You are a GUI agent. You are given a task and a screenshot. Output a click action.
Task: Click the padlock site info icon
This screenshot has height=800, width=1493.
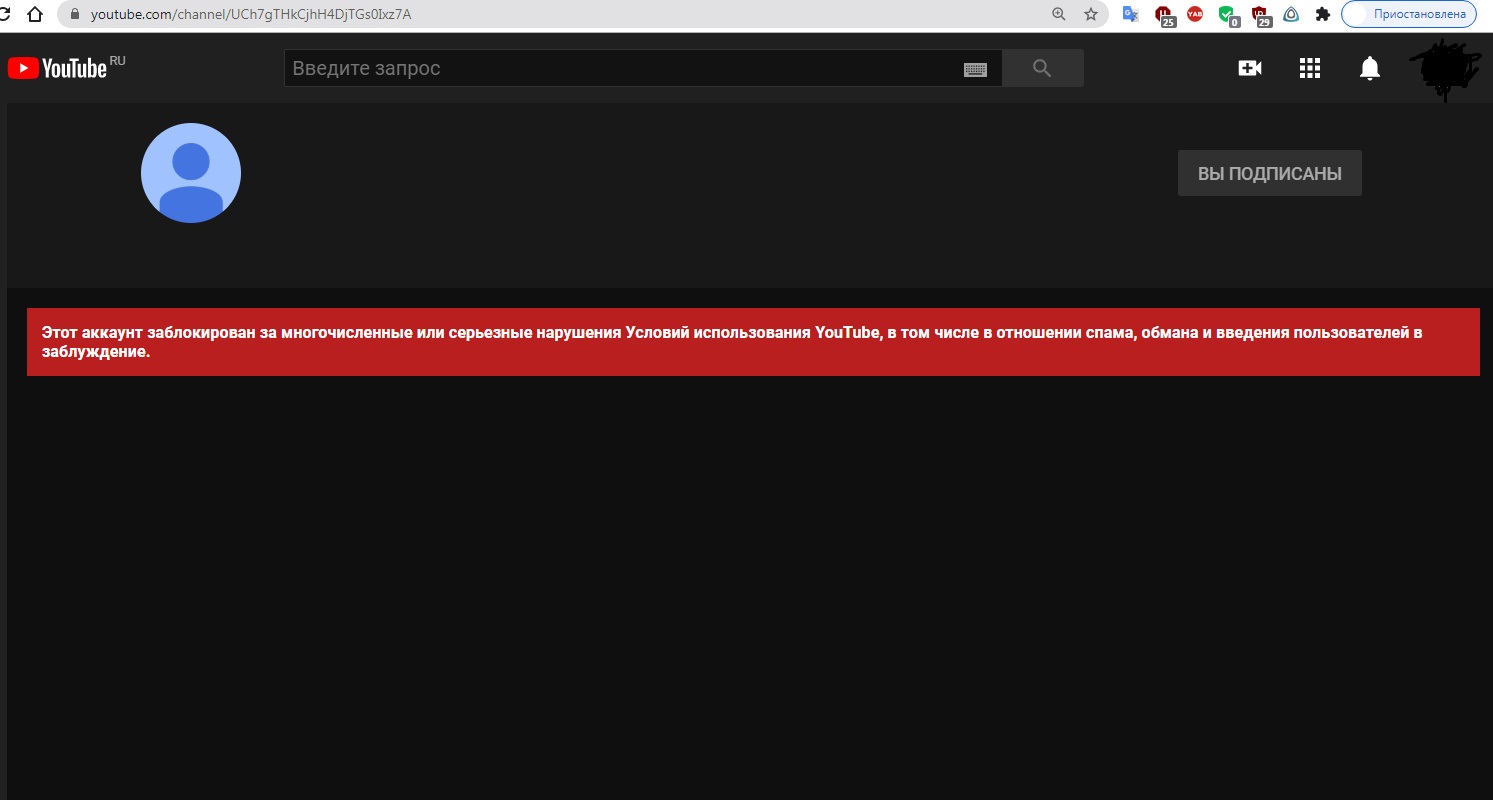click(75, 14)
